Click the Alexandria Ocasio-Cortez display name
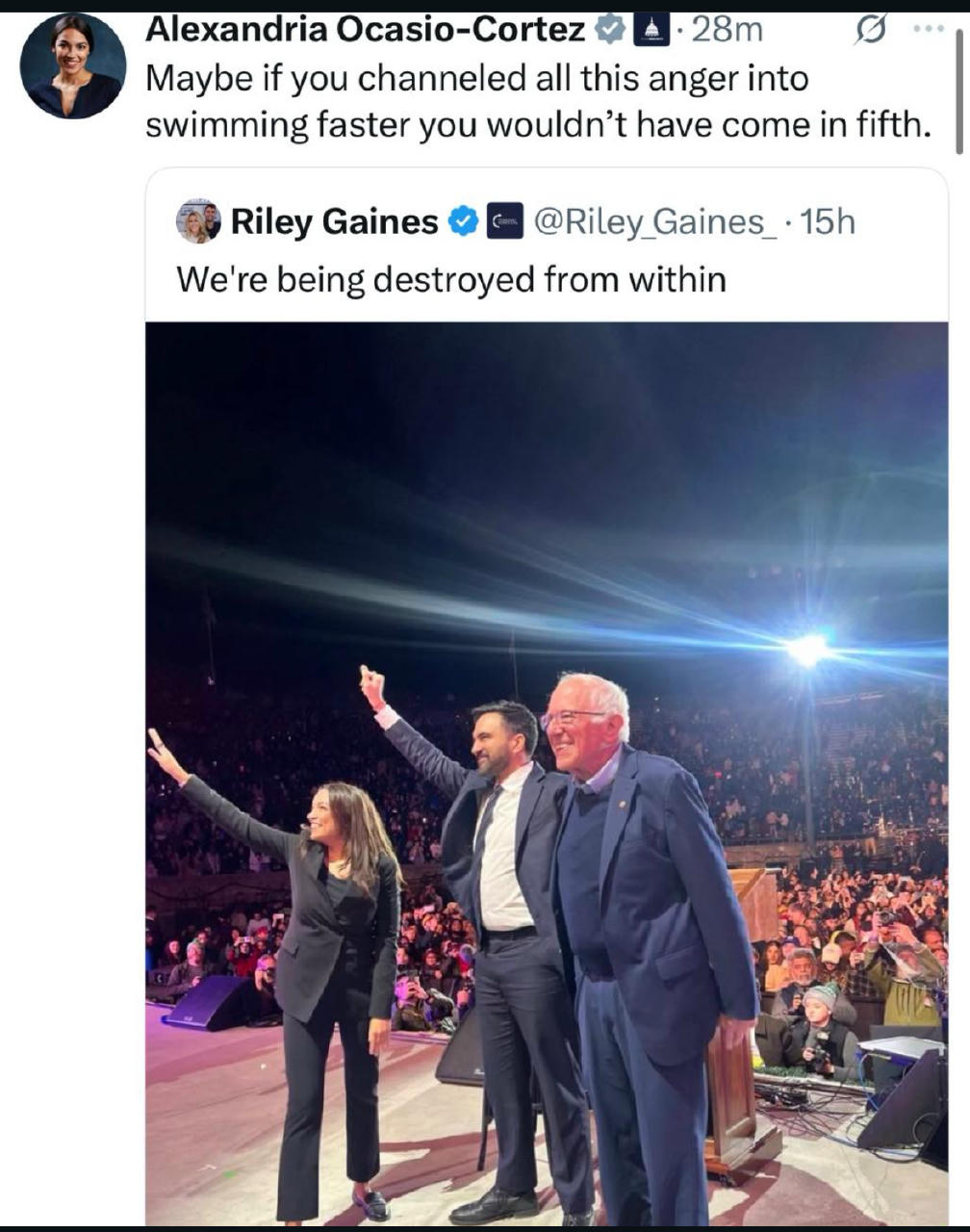The height and width of the screenshot is (1232, 970). [x=365, y=31]
